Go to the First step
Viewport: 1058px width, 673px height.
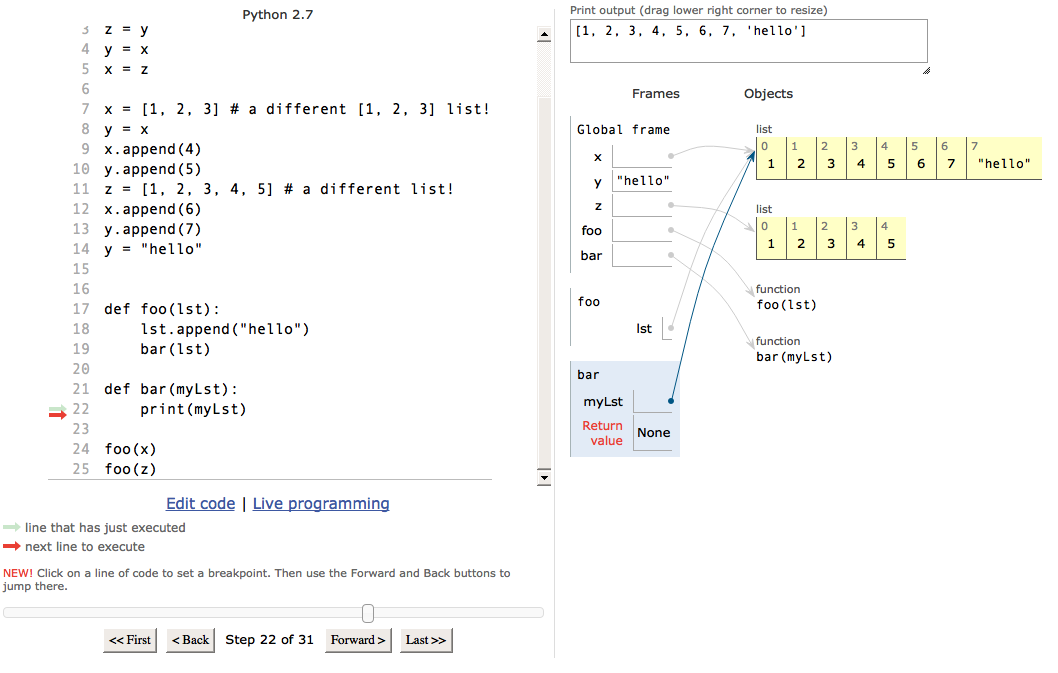tap(130, 640)
